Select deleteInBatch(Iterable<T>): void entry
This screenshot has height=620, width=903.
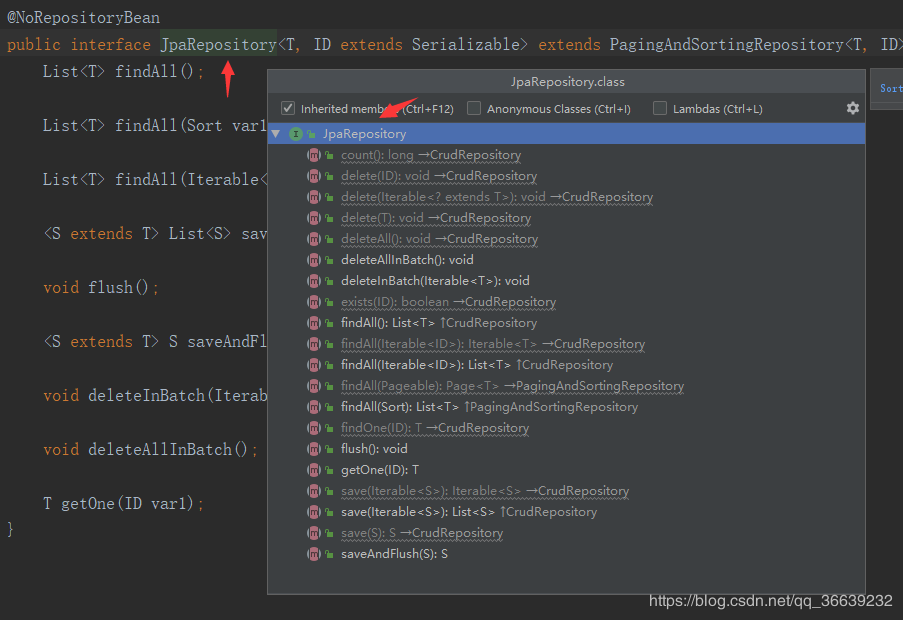point(435,281)
